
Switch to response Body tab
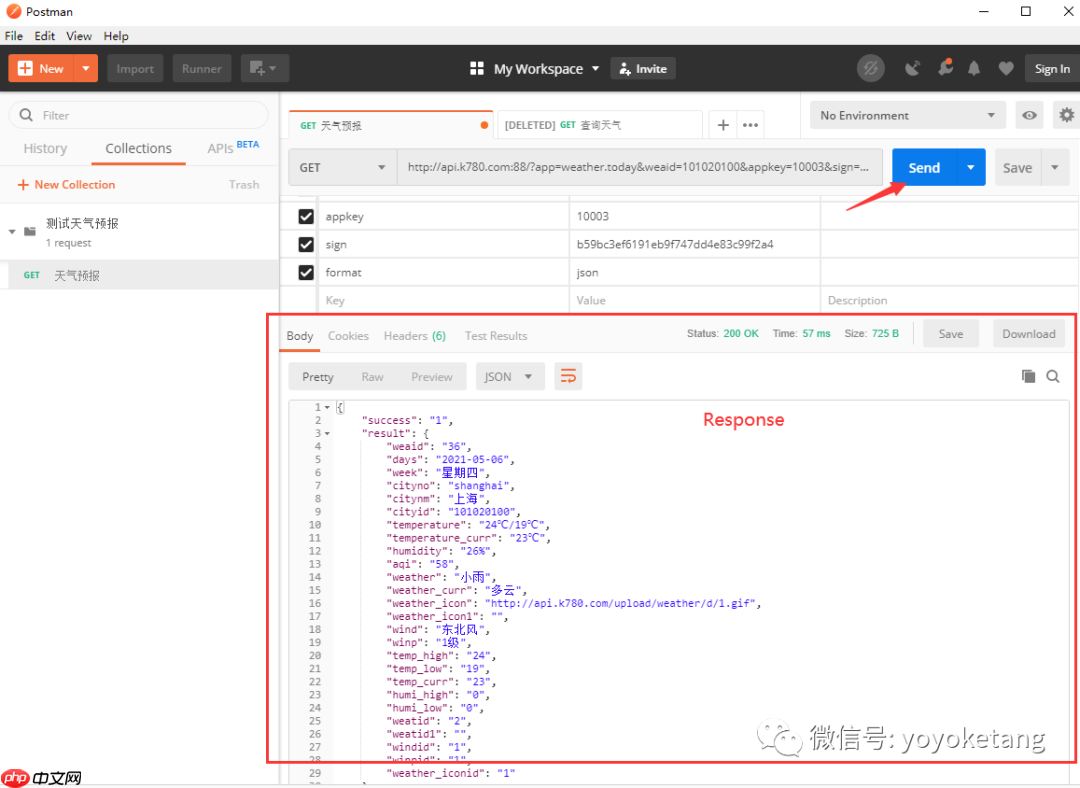[x=300, y=335]
